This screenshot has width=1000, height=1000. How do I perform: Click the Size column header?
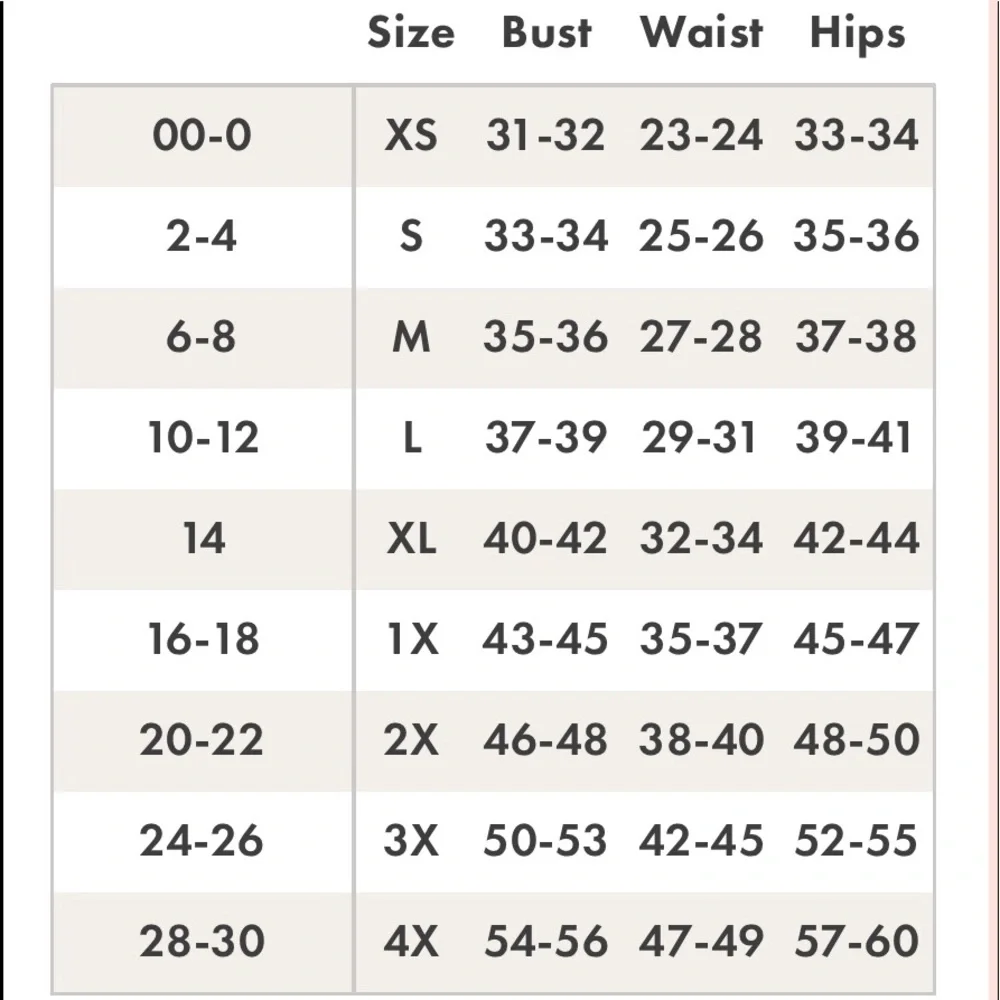coord(411,33)
